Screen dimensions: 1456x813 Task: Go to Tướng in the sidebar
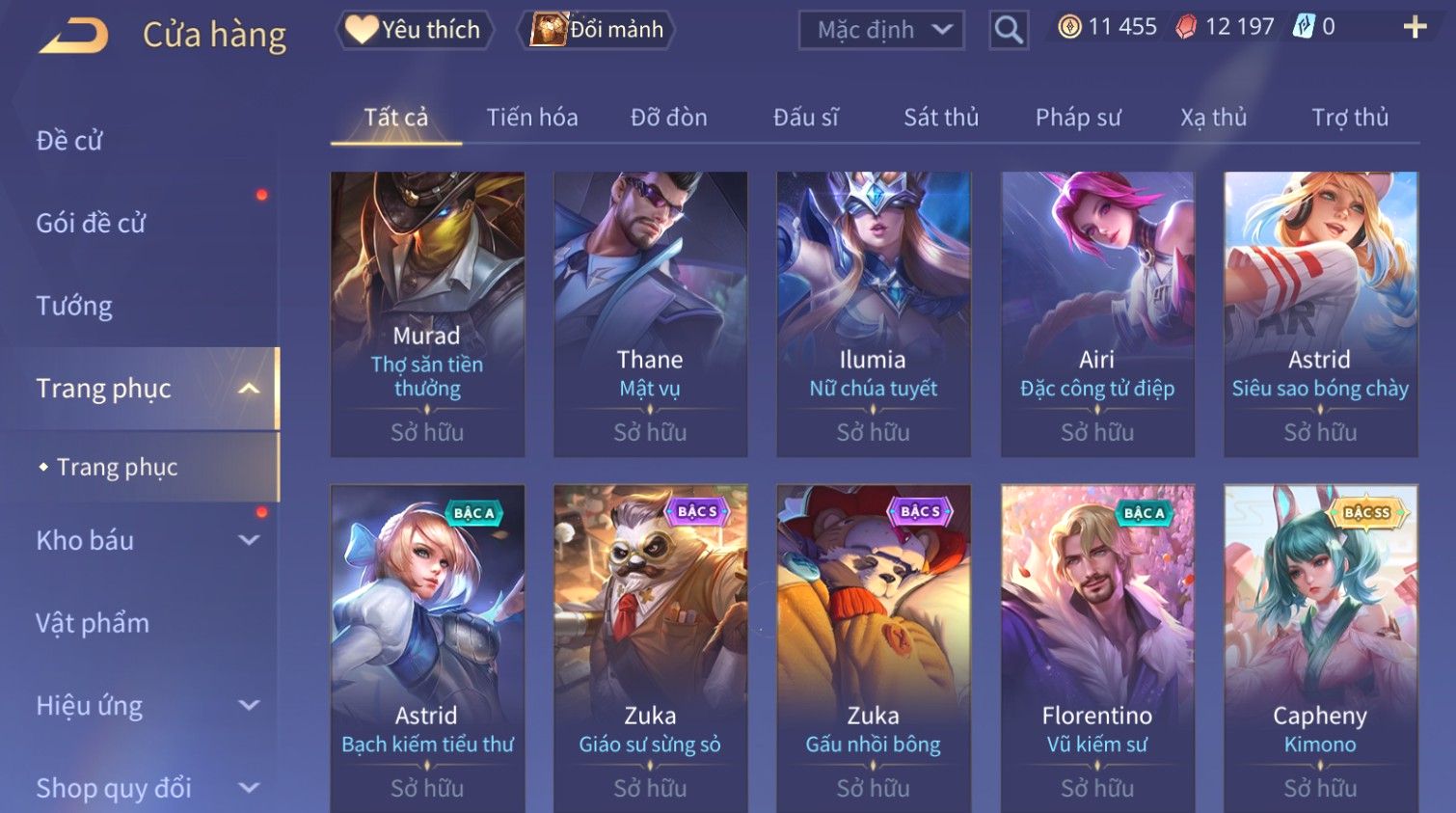click(74, 307)
